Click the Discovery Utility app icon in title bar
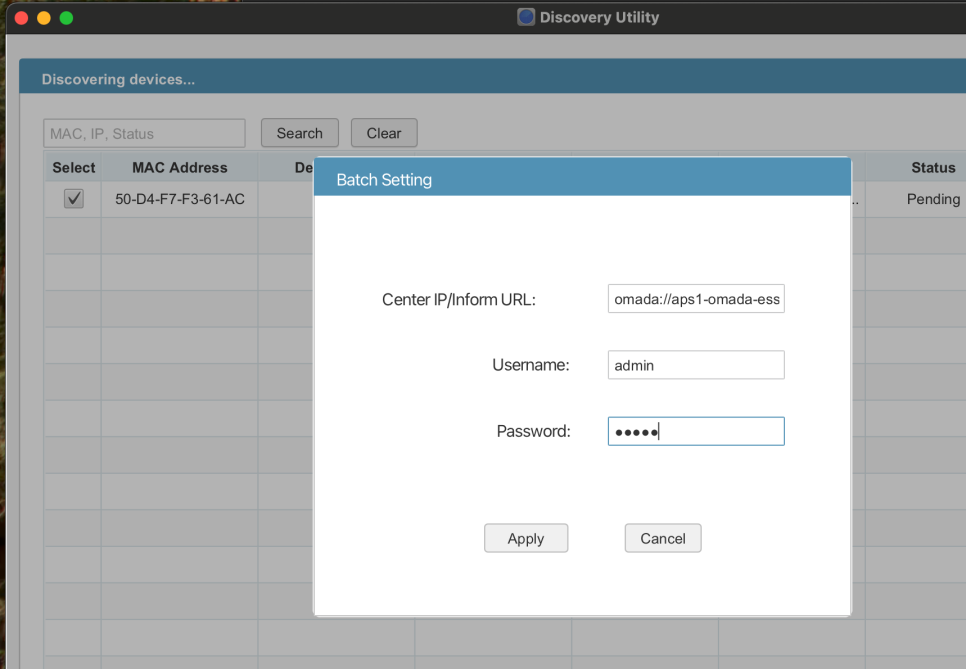 pos(526,17)
